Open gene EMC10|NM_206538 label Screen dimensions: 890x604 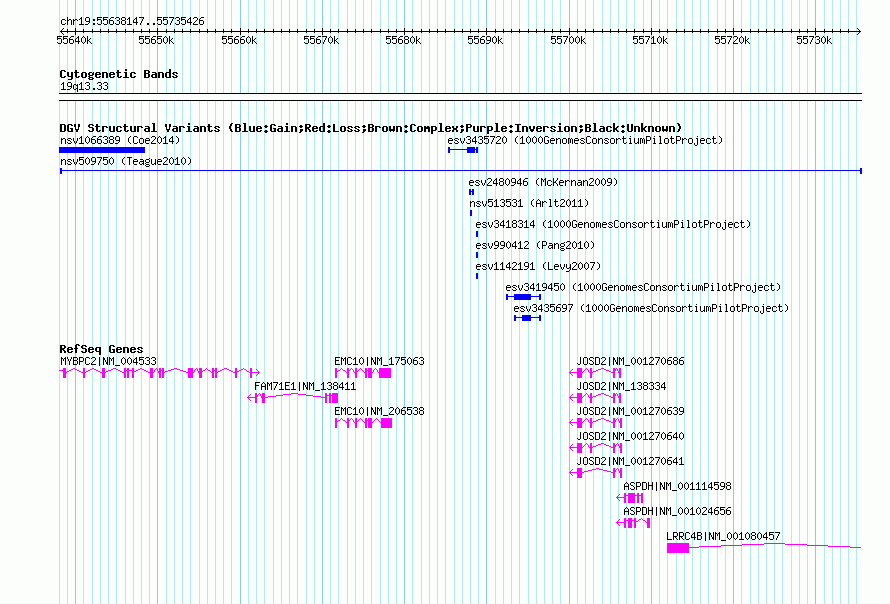click(379, 411)
